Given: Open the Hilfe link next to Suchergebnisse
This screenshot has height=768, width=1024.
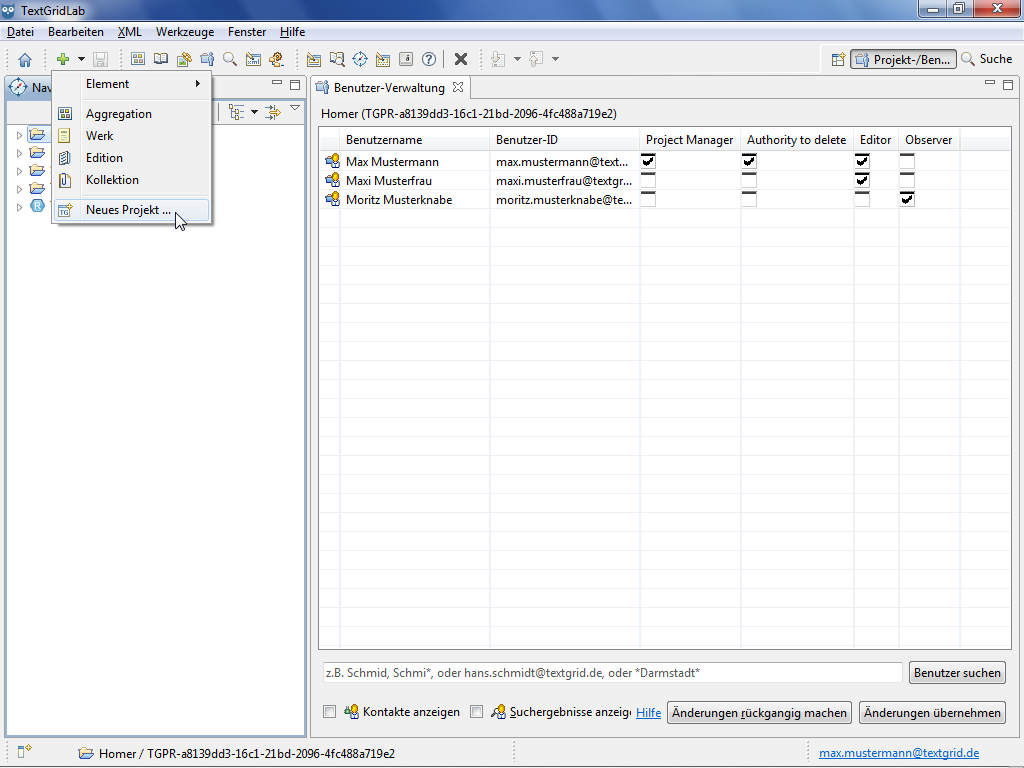Looking at the screenshot, I should tap(648, 713).
